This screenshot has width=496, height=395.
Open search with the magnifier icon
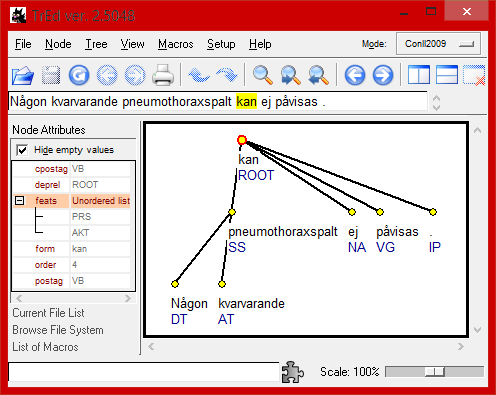pyautogui.click(x=263, y=75)
